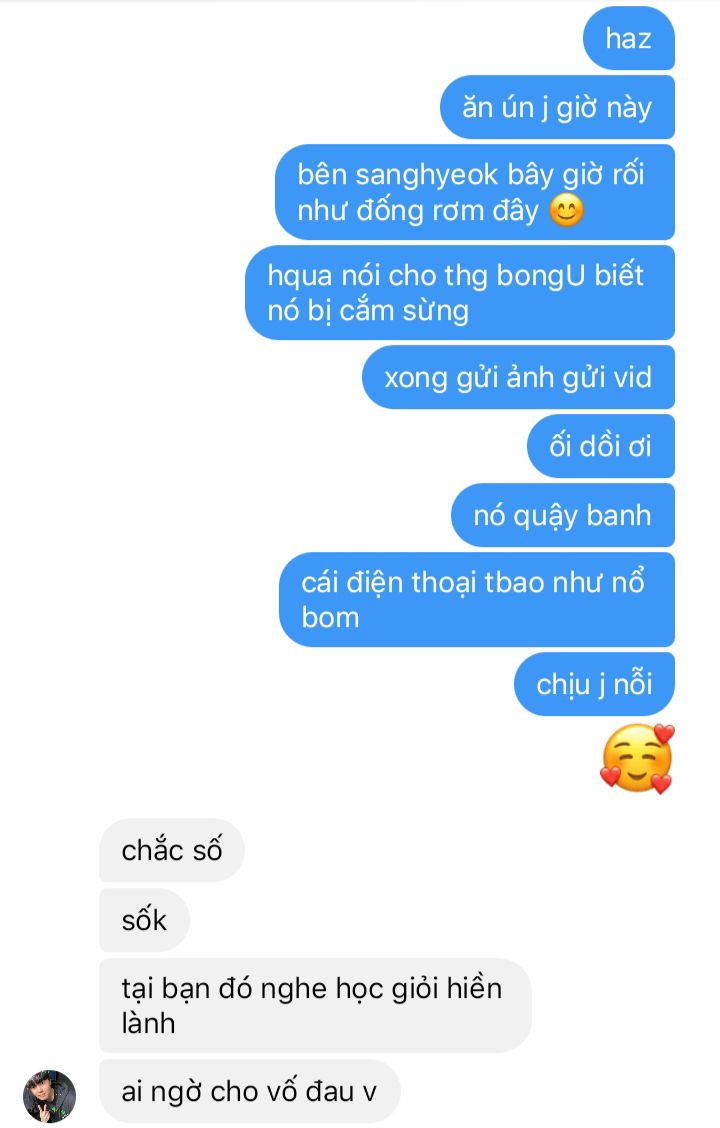Tap the smiling hearts emoji sticker
The height and width of the screenshot is (1128, 720).
point(637,759)
